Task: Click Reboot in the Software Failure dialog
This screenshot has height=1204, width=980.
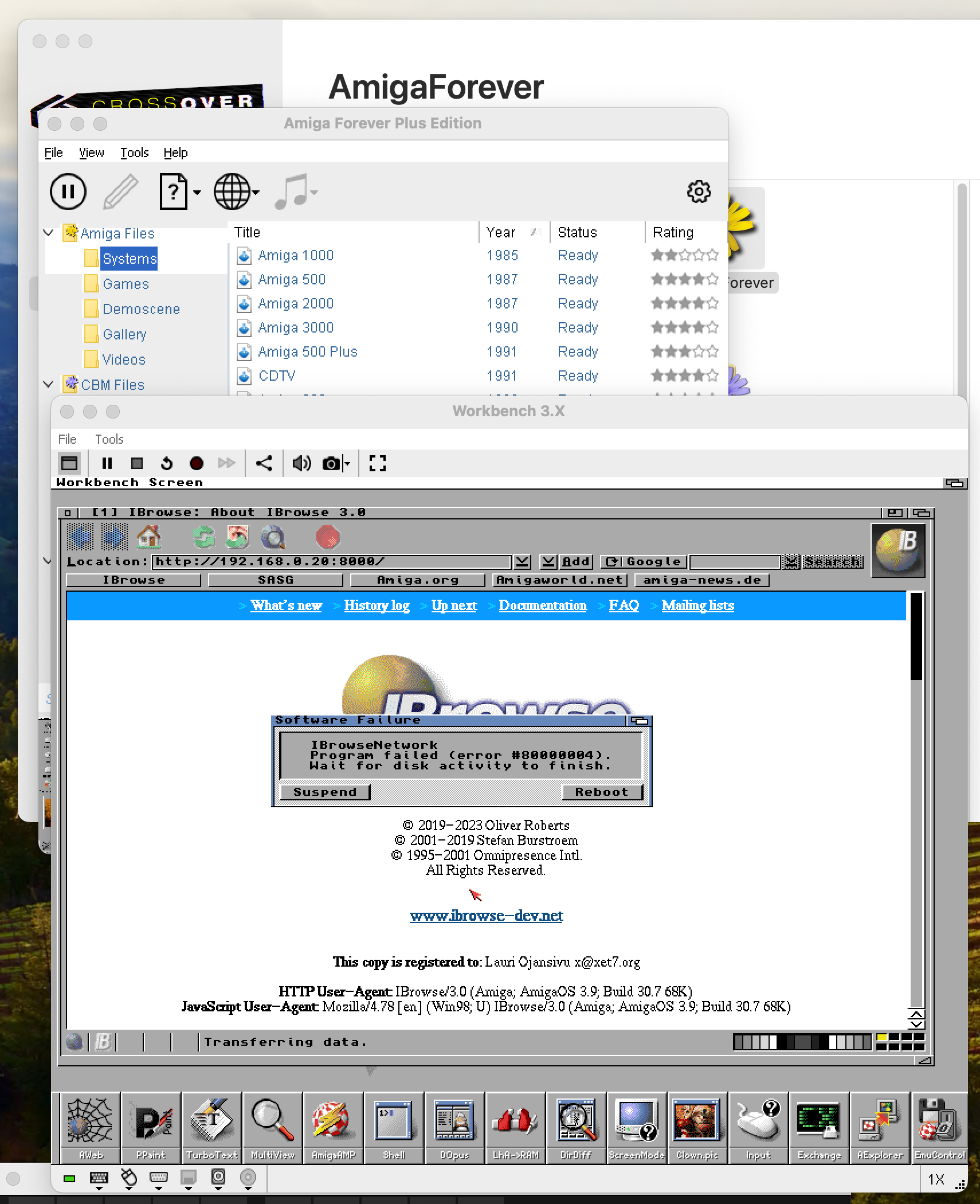Action: coord(602,792)
